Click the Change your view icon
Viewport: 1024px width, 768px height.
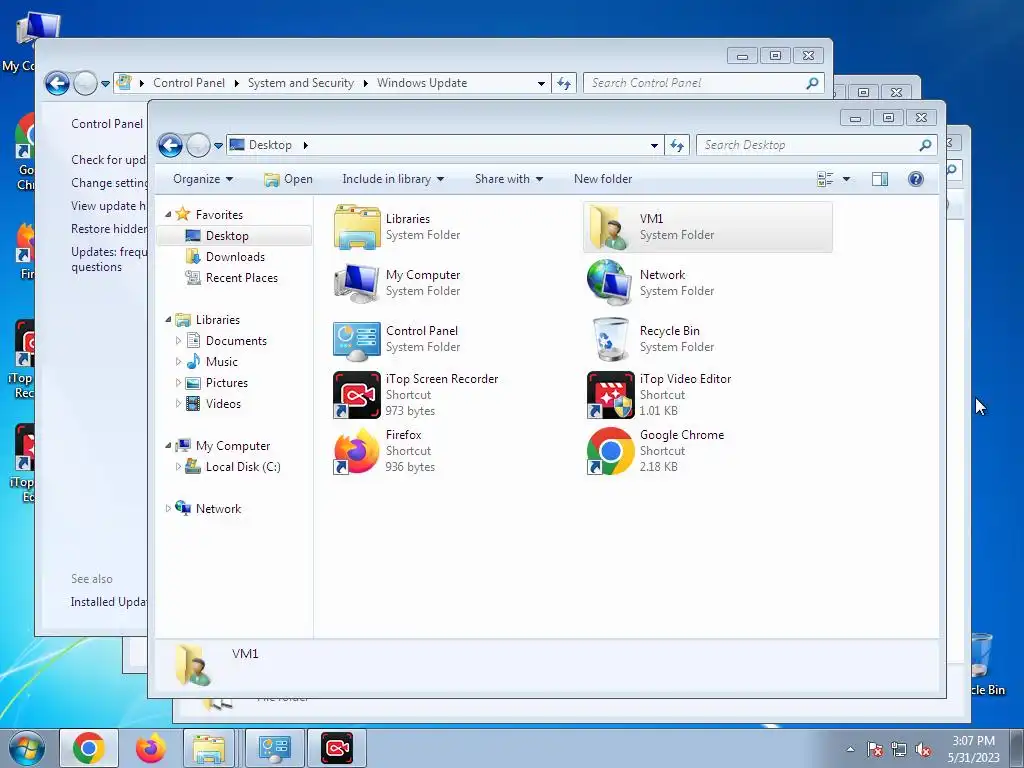click(x=825, y=179)
